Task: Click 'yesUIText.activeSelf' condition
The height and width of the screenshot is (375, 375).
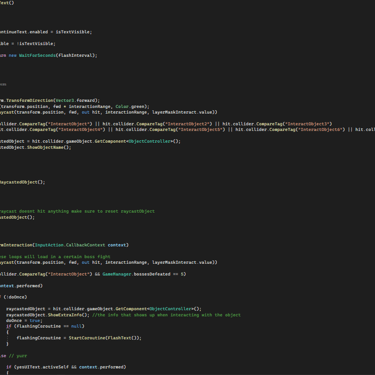Action: [x=42, y=367]
